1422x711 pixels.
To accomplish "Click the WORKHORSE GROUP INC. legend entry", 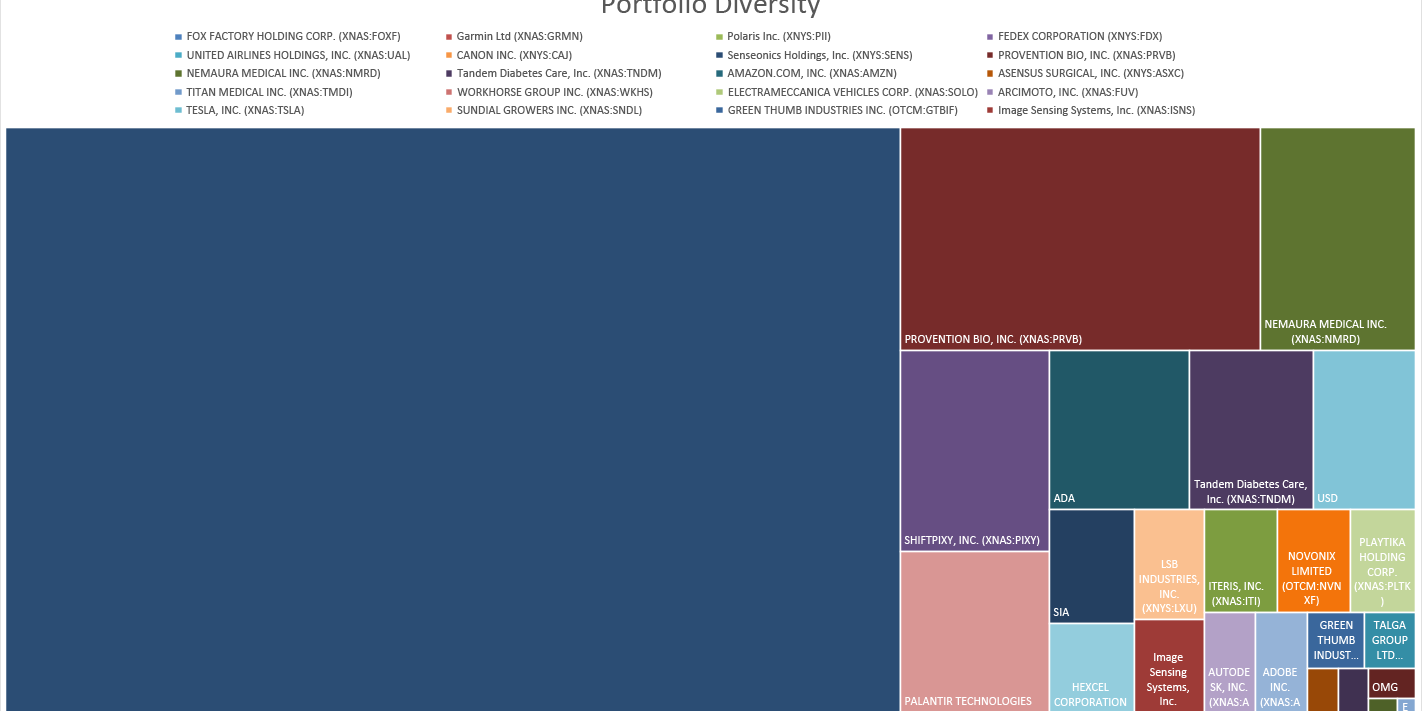I will coord(554,92).
